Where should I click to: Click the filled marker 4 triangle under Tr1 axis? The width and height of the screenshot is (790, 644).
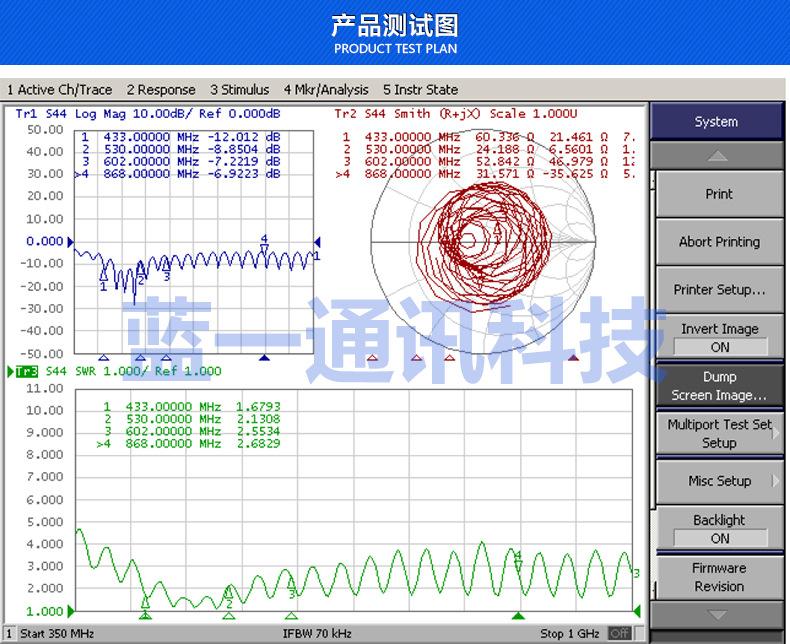pos(265,358)
